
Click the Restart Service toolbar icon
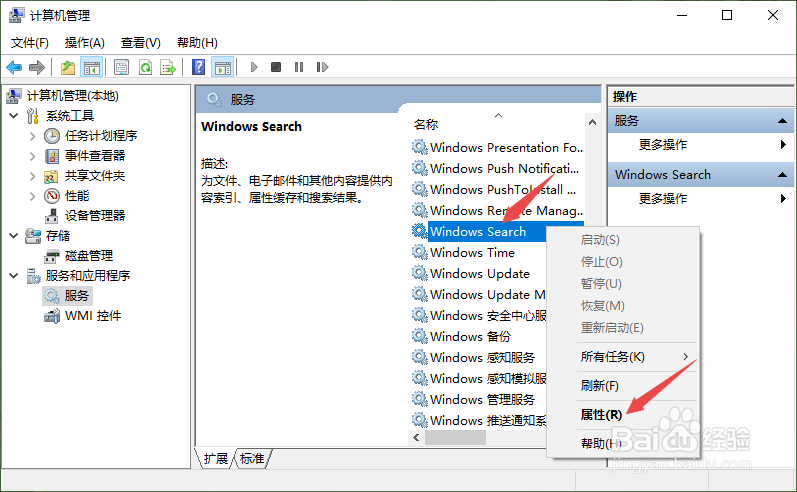click(x=322, y=67)
